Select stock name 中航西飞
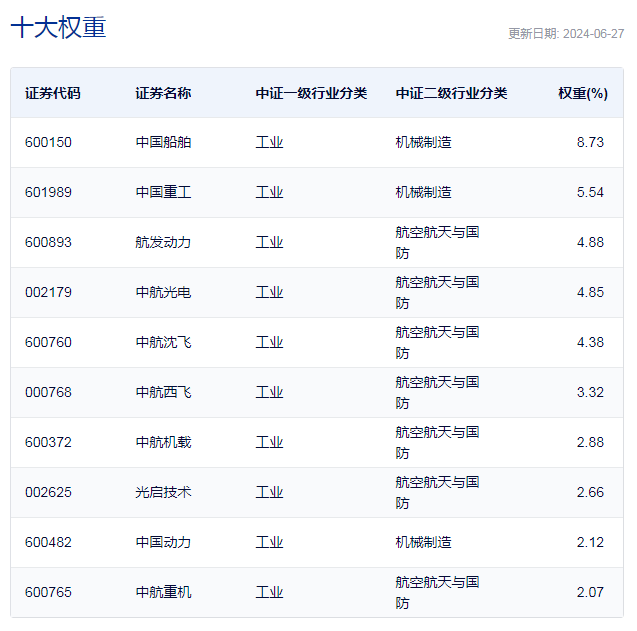This screenshot has width=637, height=631. (x=163, y=392)
